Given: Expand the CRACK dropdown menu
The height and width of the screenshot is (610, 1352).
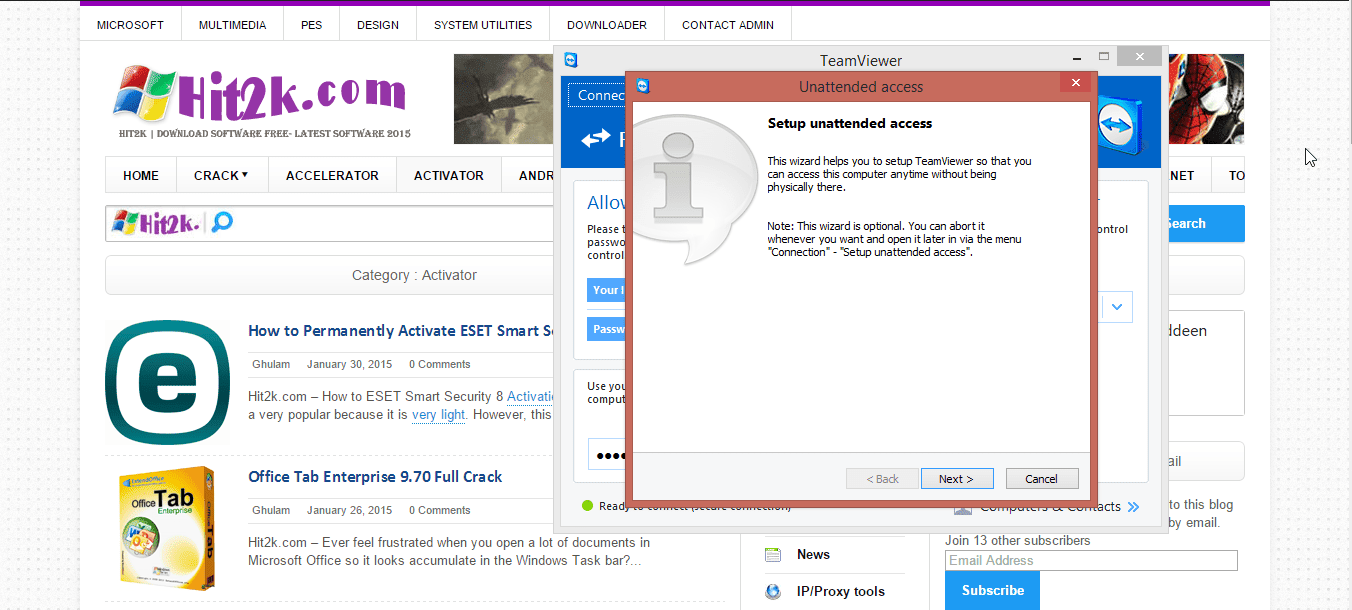Looking at the screenshot, I should pyautogui.click(x=221, y=175).
